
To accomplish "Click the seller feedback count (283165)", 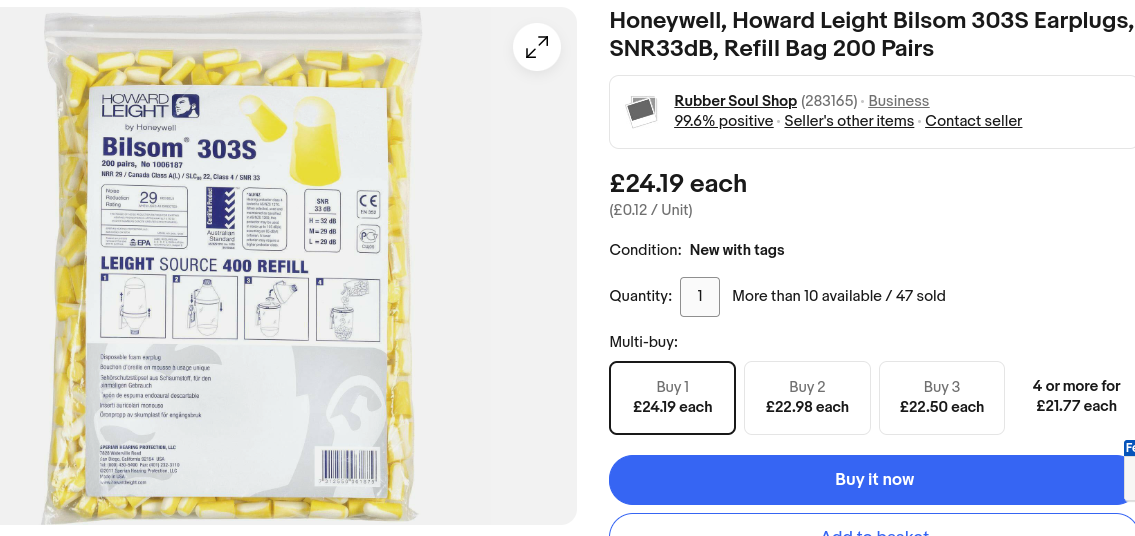I will click(x=829, y=101).
